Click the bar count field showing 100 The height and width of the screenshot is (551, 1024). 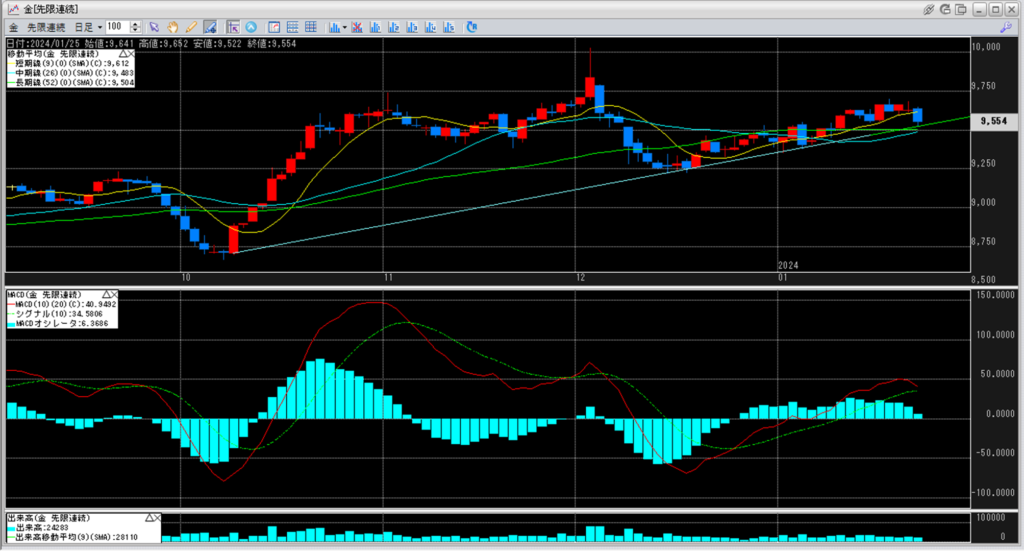(115, 26)
